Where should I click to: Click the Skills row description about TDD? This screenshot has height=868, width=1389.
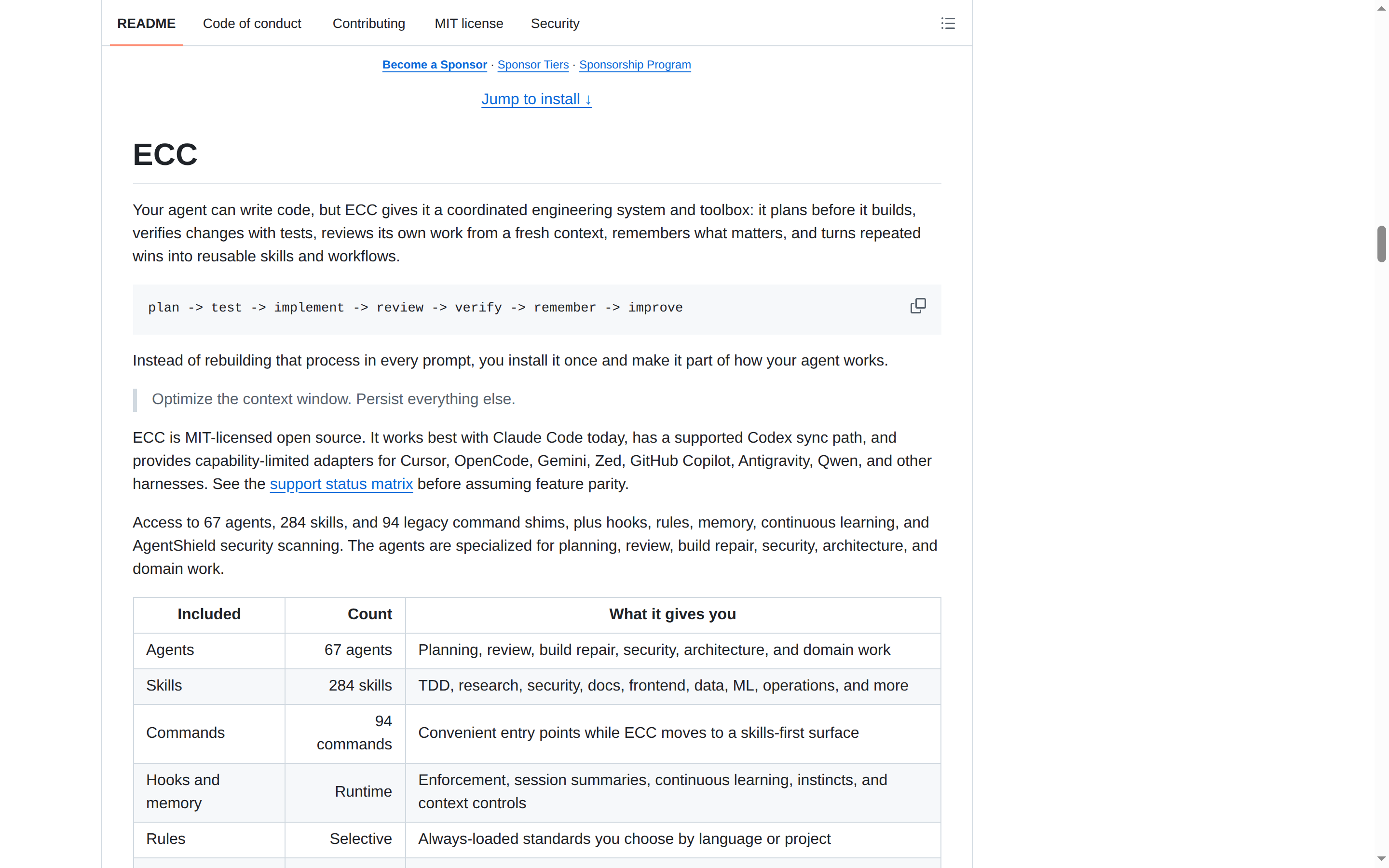(x=663, y=685)
